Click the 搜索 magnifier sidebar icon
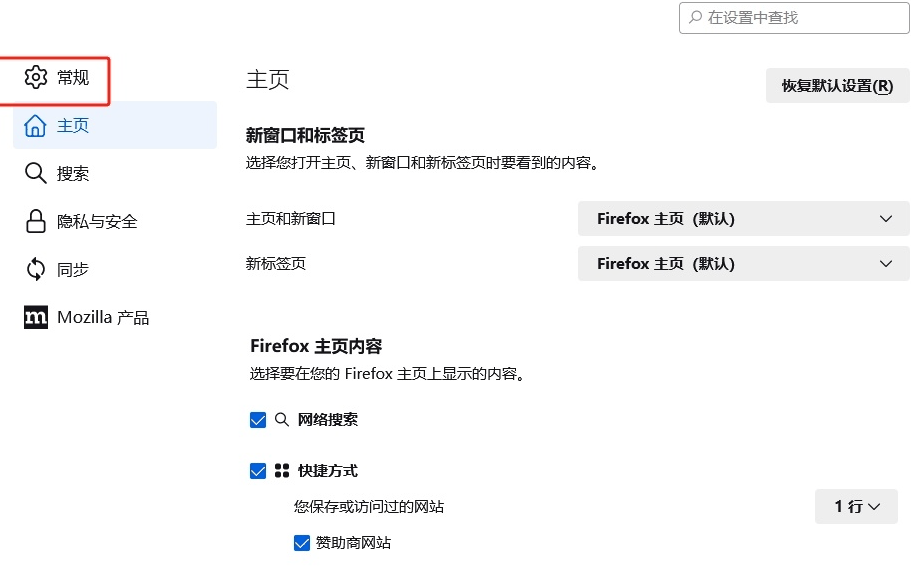919x577 pixels. tap(34, 173)
